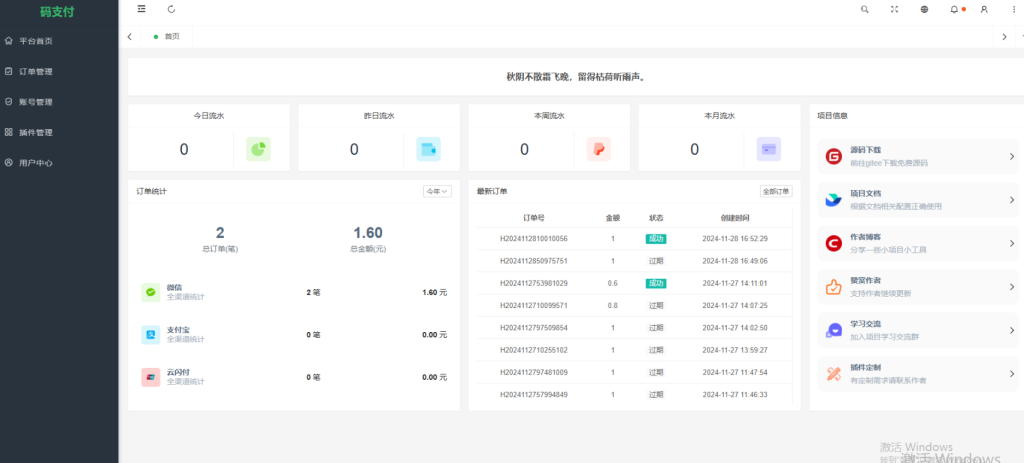The height and width of the screenshot is (463, 1024).
Task: Click the globe language icon
Action: [924, 9]
